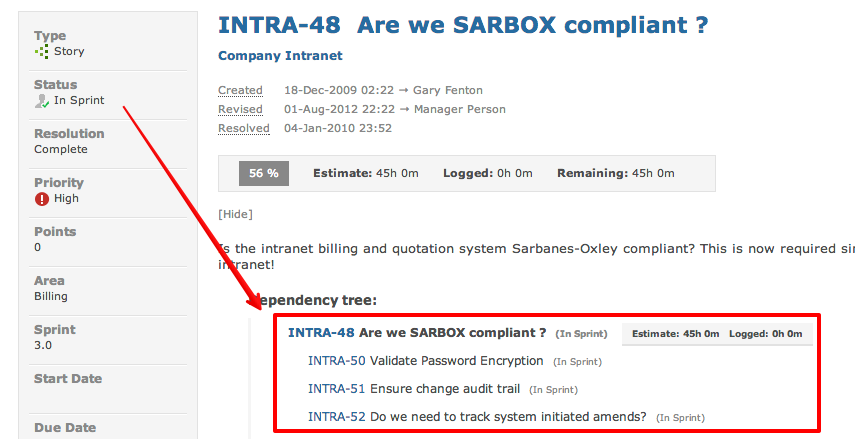The height and width of the screenshot is (439, 855).
Task: Click the Created date label
Action: pyautogui.click(x=240, y=90)
